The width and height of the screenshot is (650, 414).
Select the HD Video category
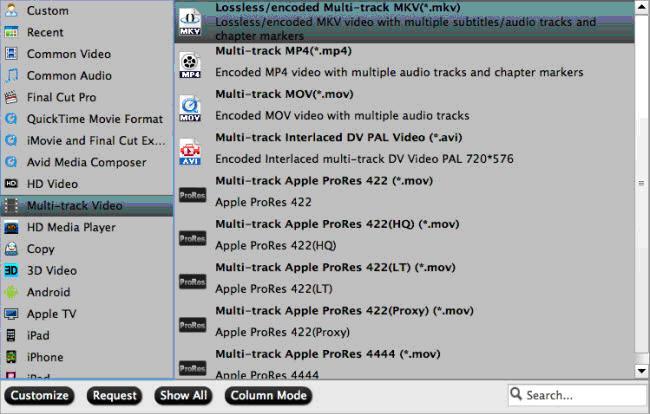pyautogui.click(x=87, y=183)
